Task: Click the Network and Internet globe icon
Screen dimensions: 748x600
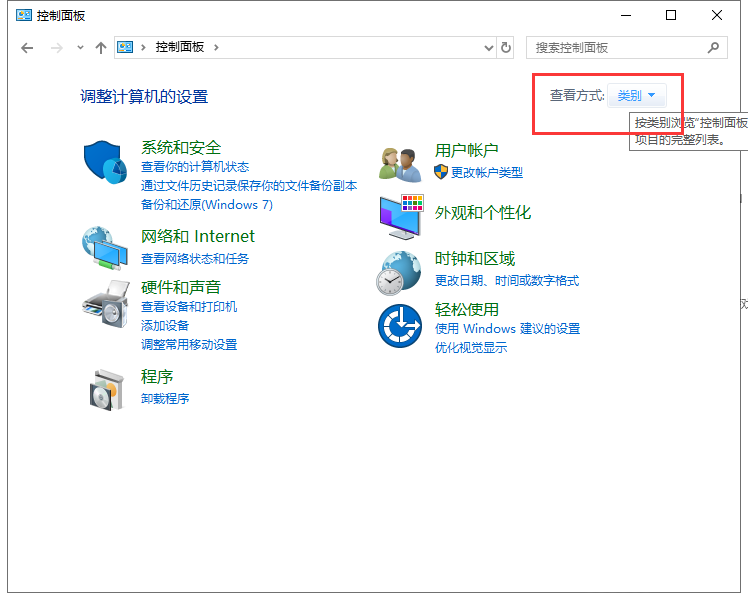Action: [x=105, y=248]
